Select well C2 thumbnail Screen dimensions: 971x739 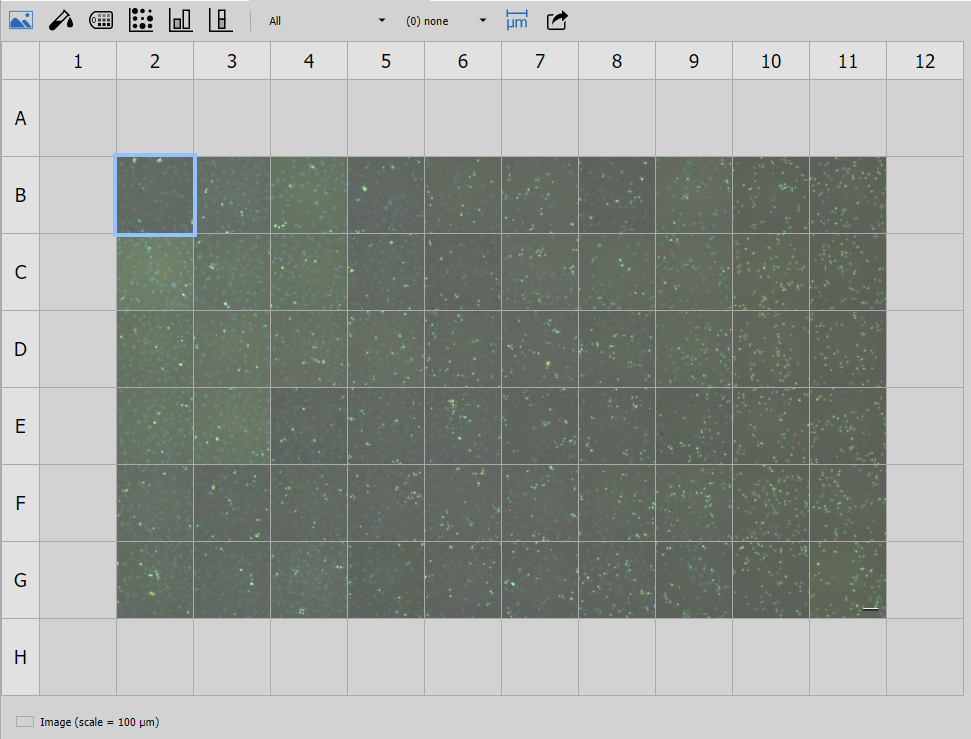click(155, 272)
